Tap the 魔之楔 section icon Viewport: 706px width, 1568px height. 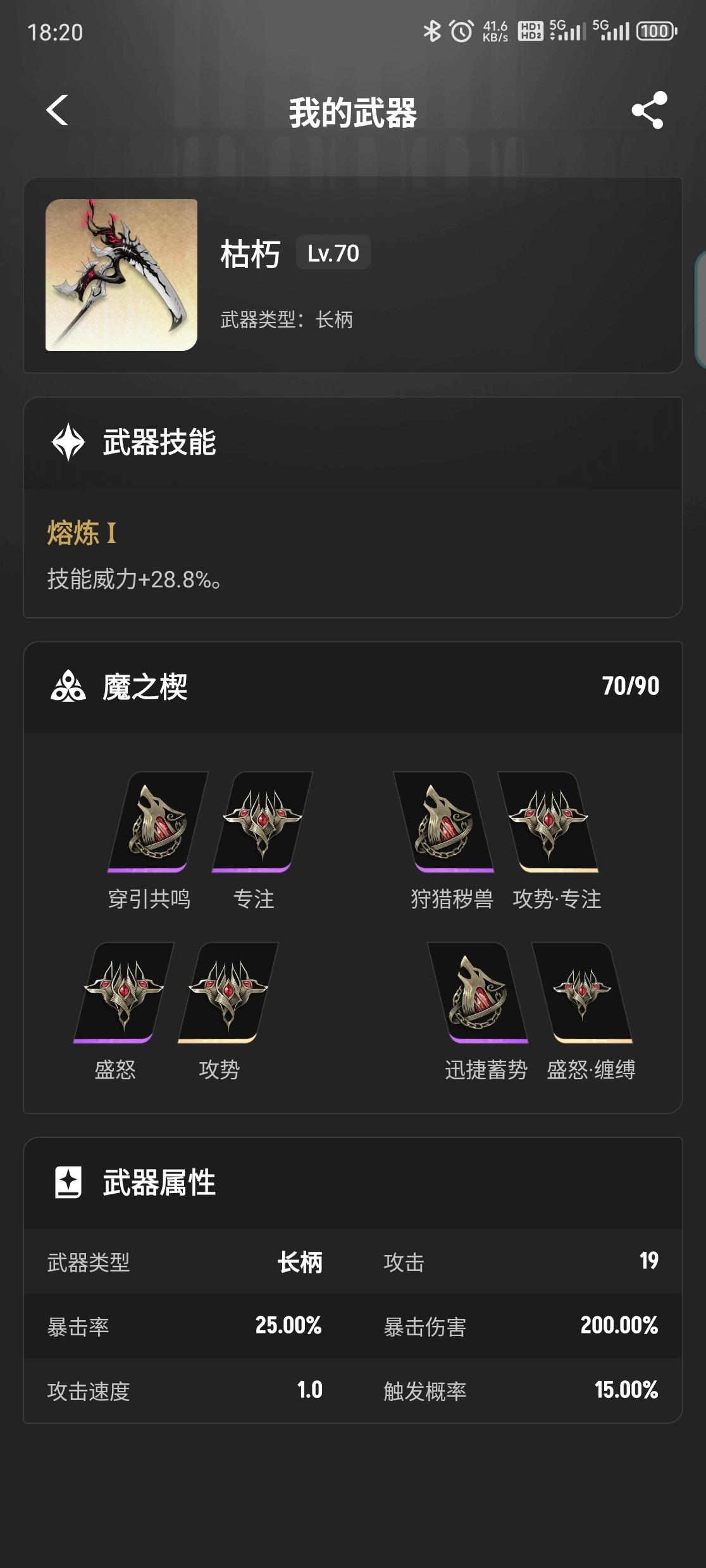tap(68, 687)
